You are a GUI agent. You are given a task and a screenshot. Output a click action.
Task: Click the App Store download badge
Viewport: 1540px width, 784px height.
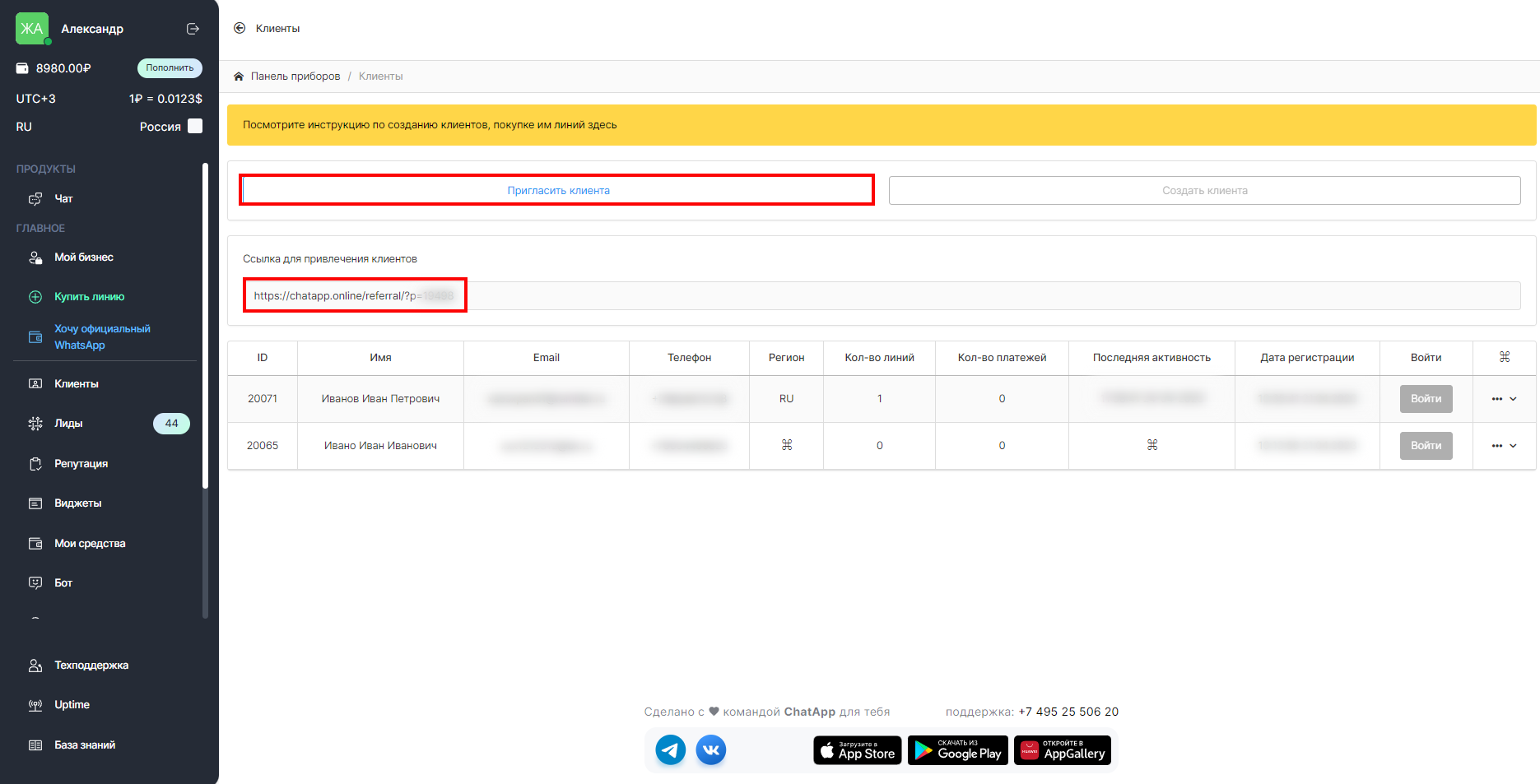click(858, 750)
